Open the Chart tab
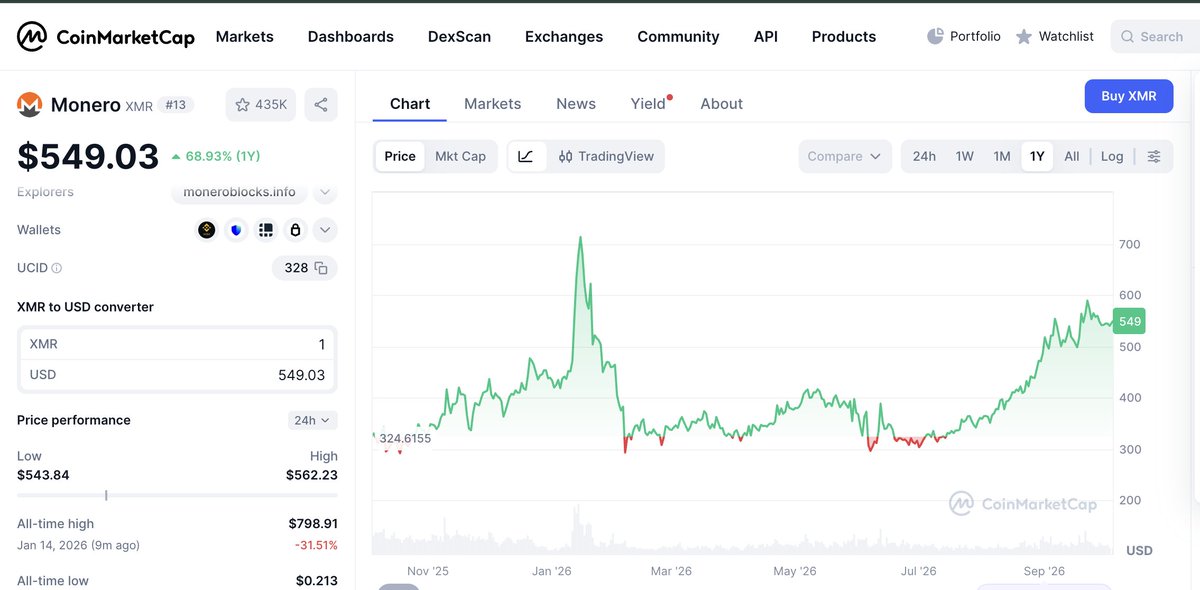The height and width of the screenshot is (590, 1200). point(410,104)
